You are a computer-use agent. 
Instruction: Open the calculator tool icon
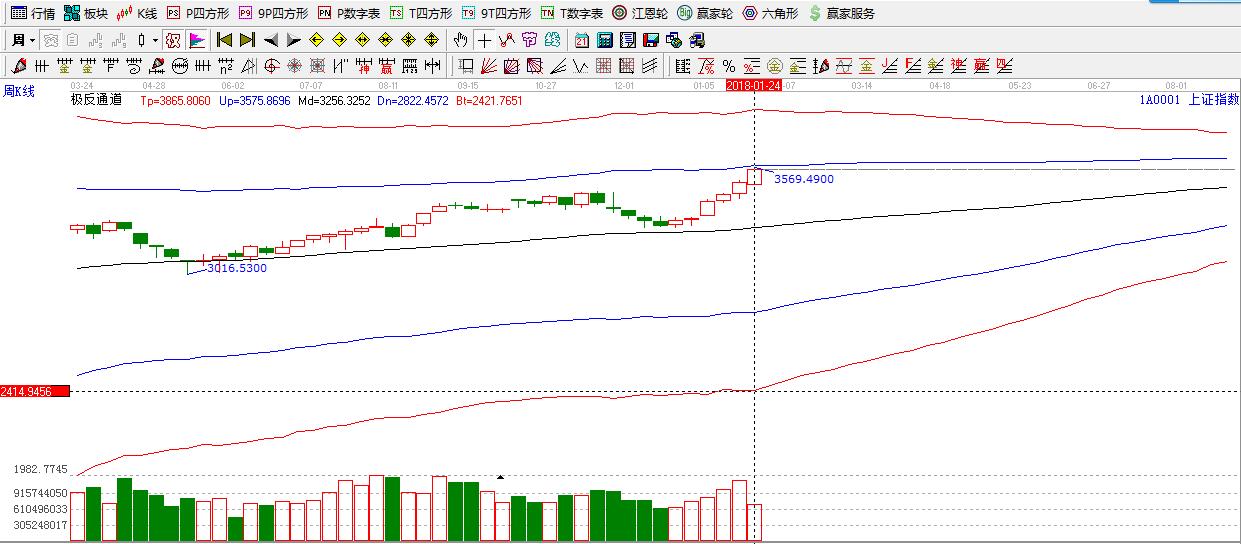pyautogui.click(x=604, y=40)
